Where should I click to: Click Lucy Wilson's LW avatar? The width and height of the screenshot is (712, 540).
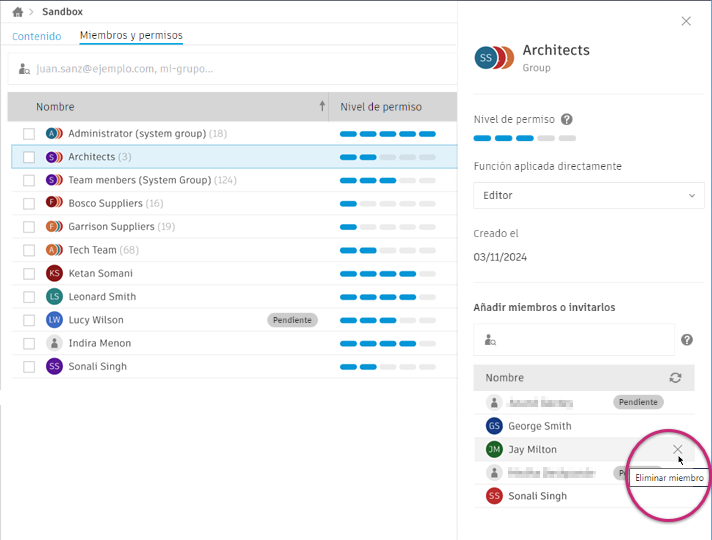click(x=54, y=320)
